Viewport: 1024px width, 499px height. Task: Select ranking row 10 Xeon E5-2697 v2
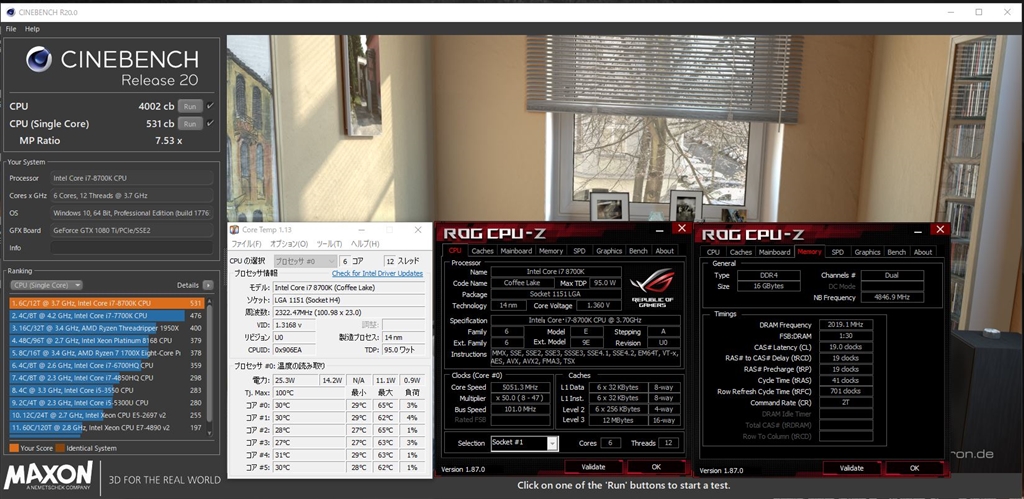(107, 415)
